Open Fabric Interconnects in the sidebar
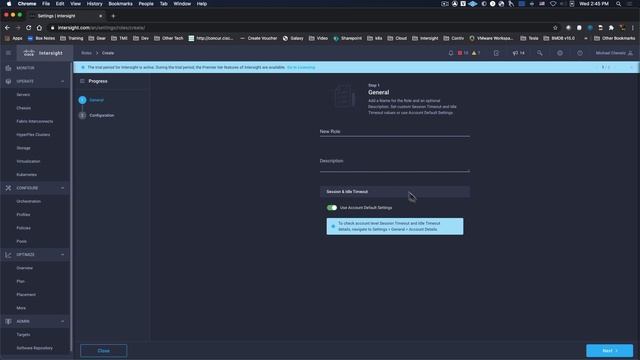The image size is (640, 360). point(35,122)
